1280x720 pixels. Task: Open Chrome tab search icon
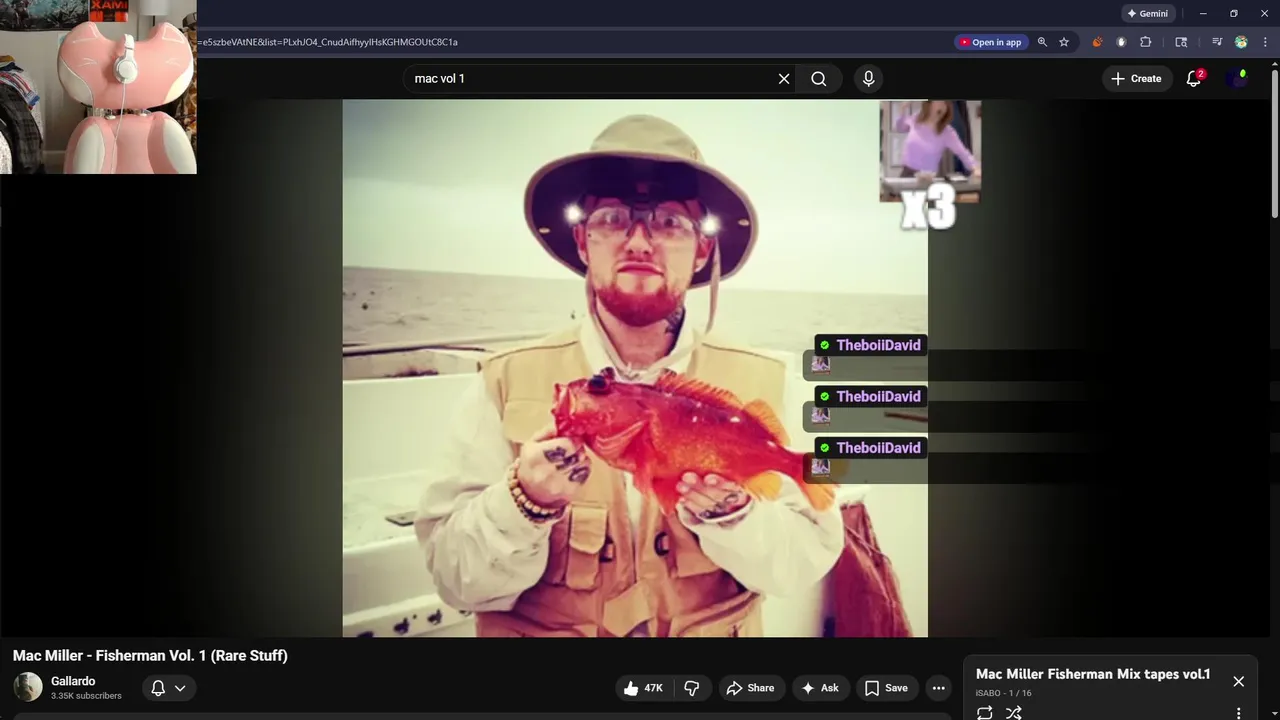pos(1181,42)
